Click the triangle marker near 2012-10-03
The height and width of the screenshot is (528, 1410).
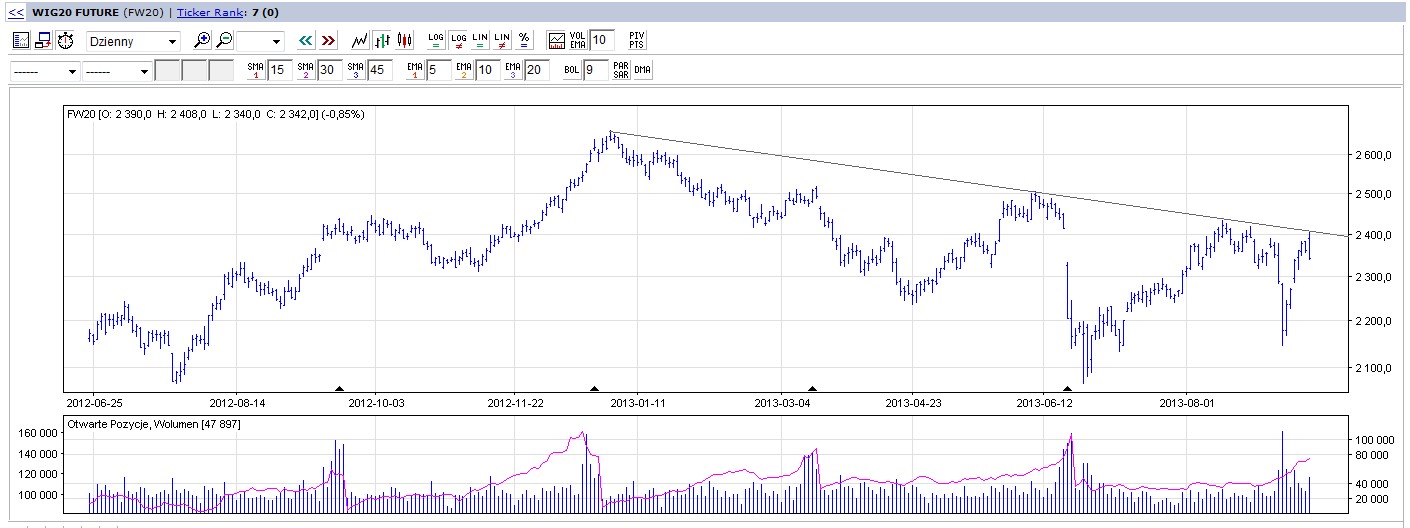pyautogui.click(x=339, y=388)
